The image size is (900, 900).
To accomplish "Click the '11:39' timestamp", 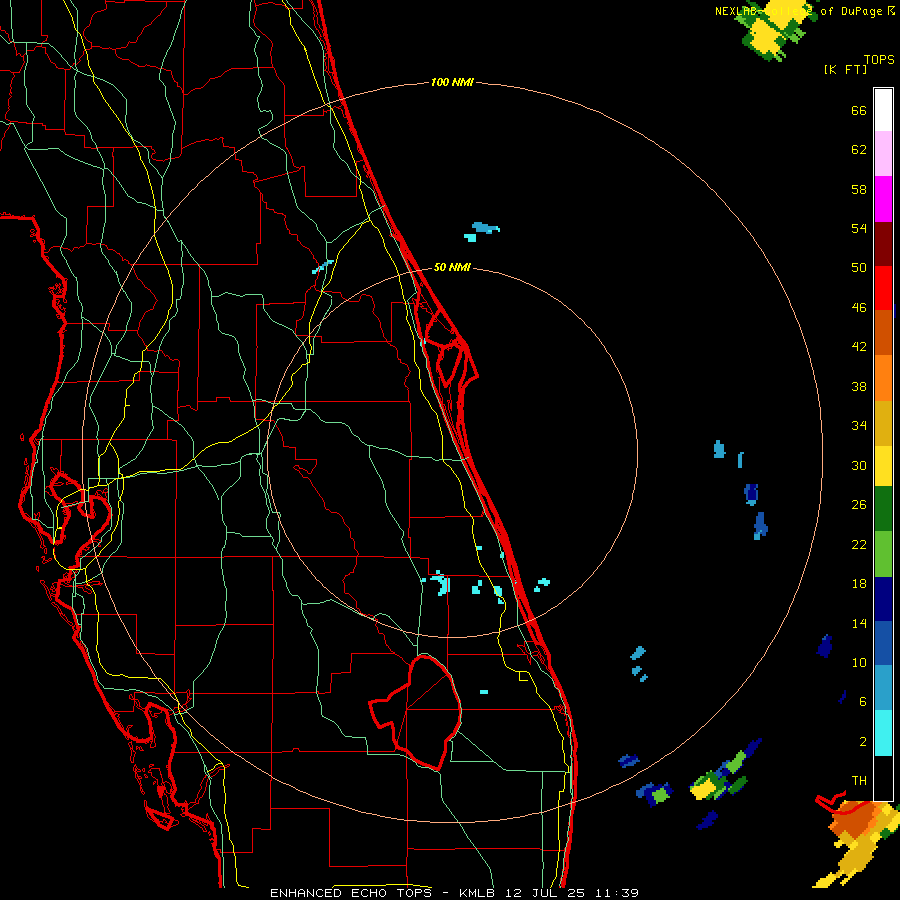I will pos(617,893).
